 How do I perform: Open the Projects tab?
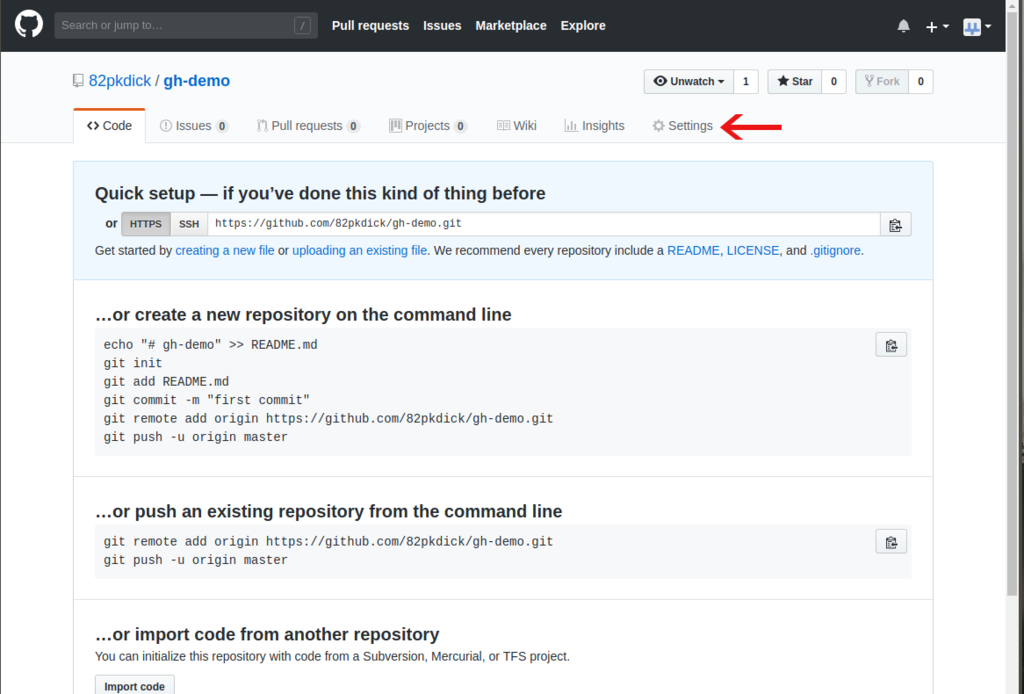point(428,126)
